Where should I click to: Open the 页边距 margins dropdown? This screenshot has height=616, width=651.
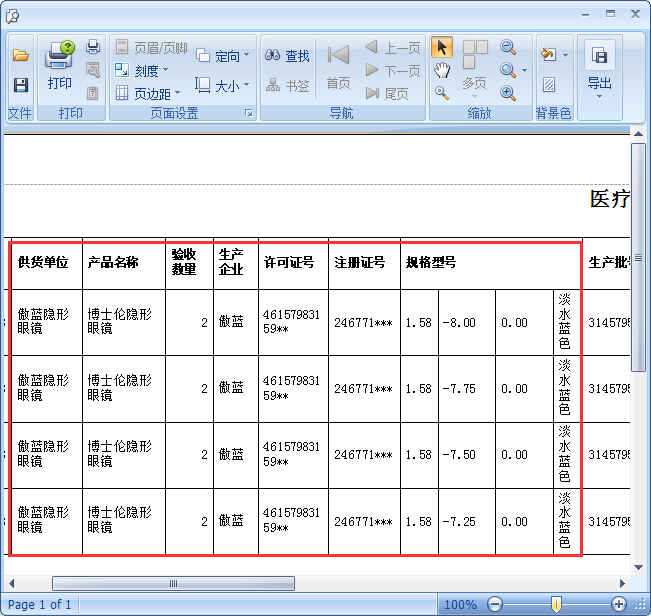[147, 94]
